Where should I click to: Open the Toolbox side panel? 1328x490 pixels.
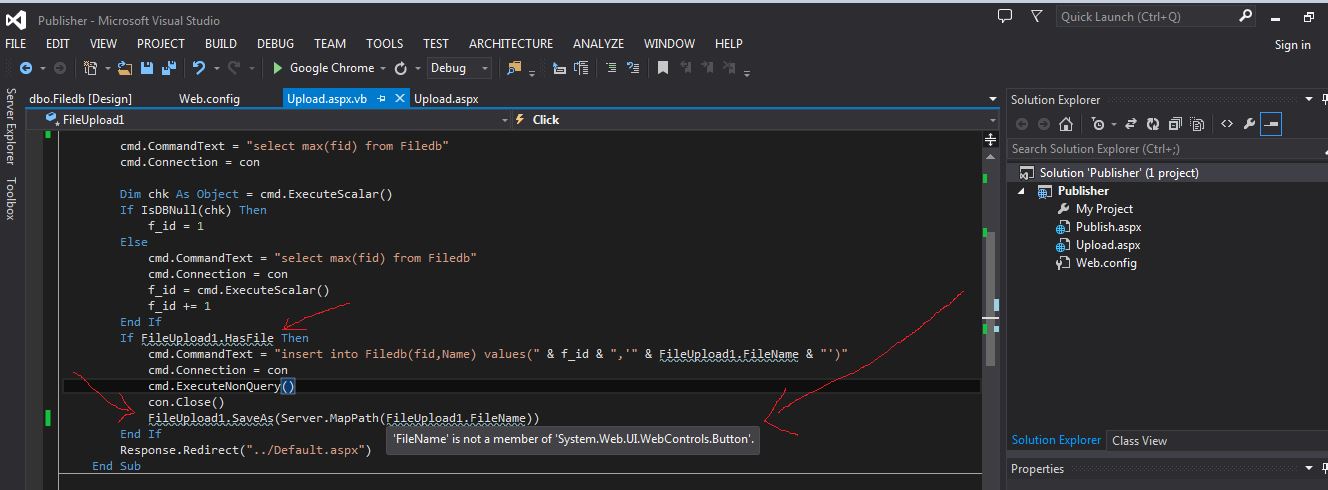point(11,198)
